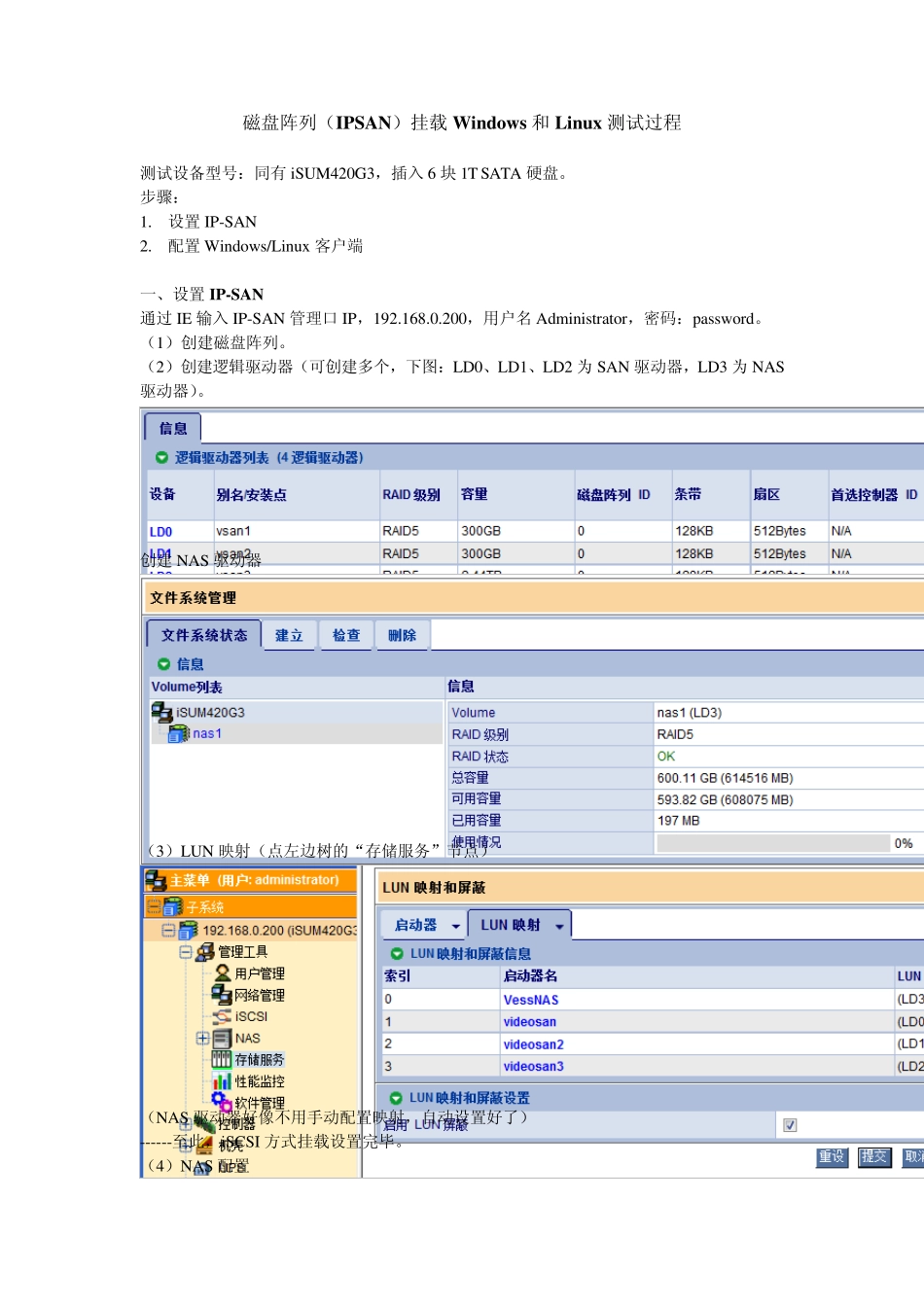Click the nas1 volume icon

point(179,734)
